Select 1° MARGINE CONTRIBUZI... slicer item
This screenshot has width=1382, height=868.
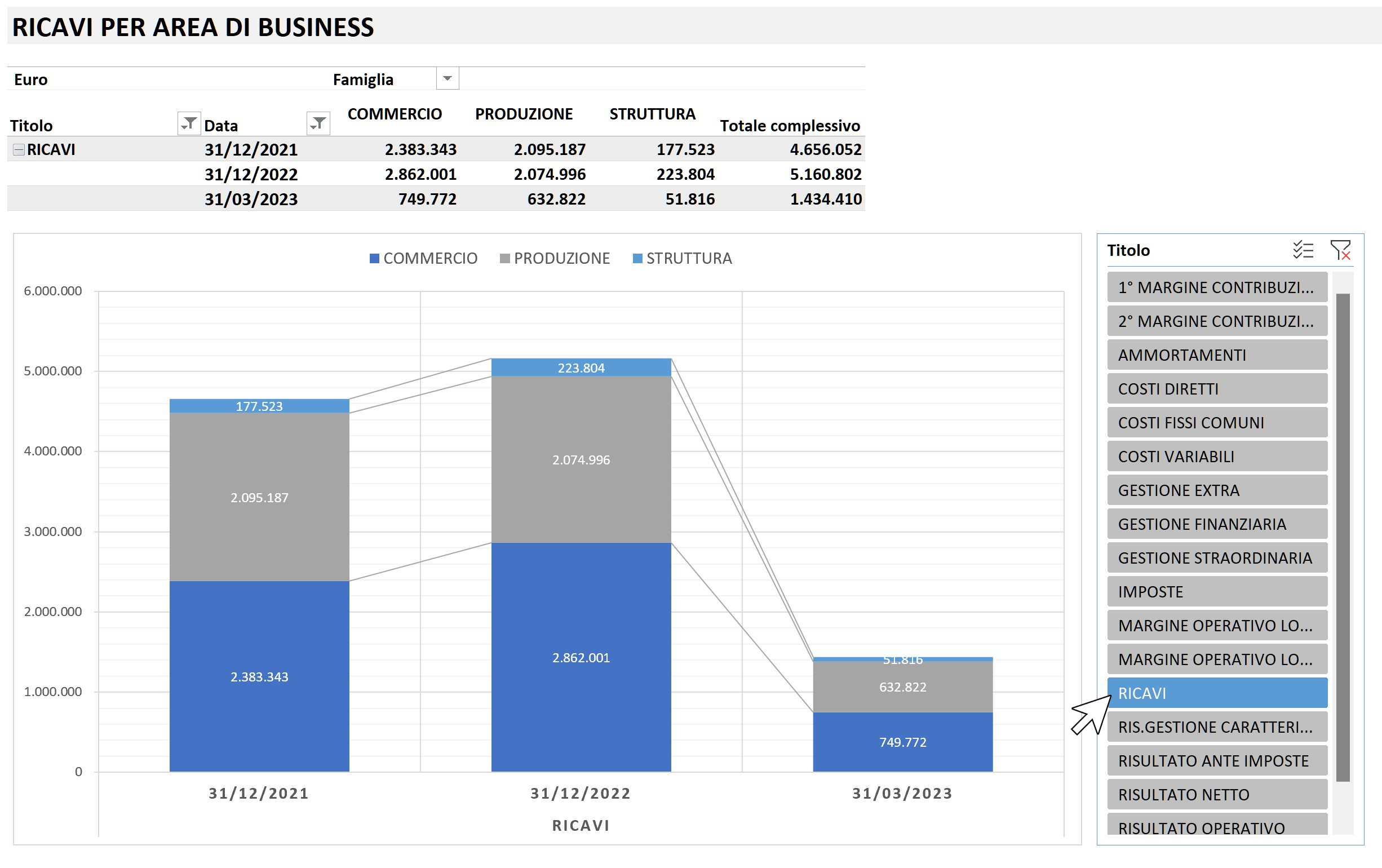[x=1217, y=287]
